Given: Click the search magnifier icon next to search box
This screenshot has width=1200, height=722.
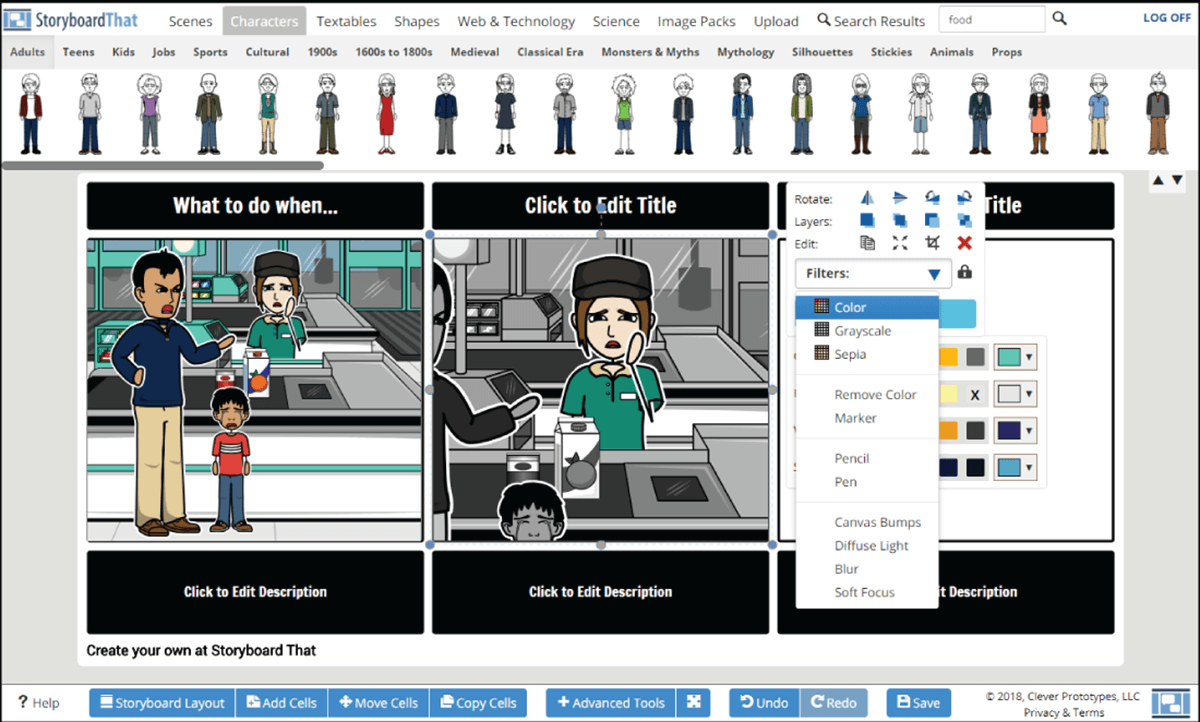Looking at the screenshot, I should point(1060,19).
